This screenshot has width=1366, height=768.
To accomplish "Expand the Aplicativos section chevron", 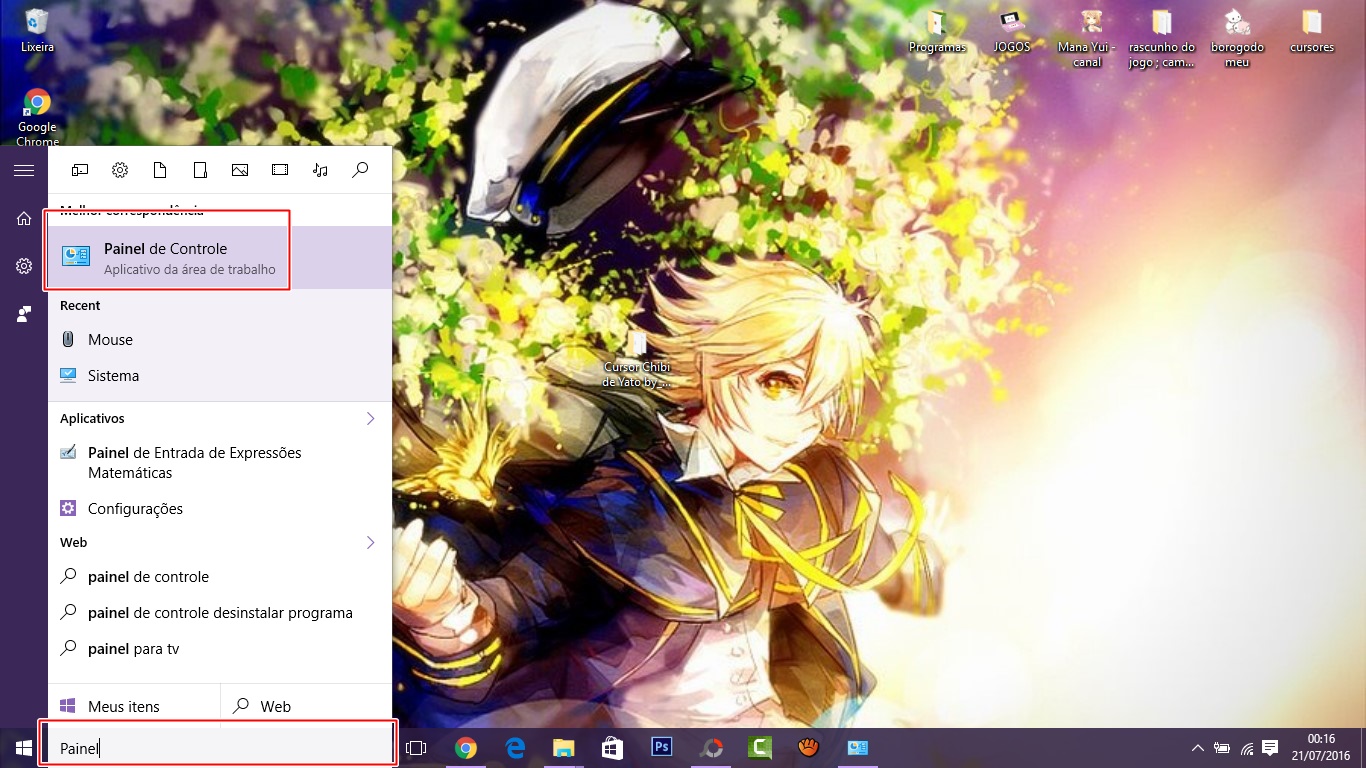I will pos(370,418).
